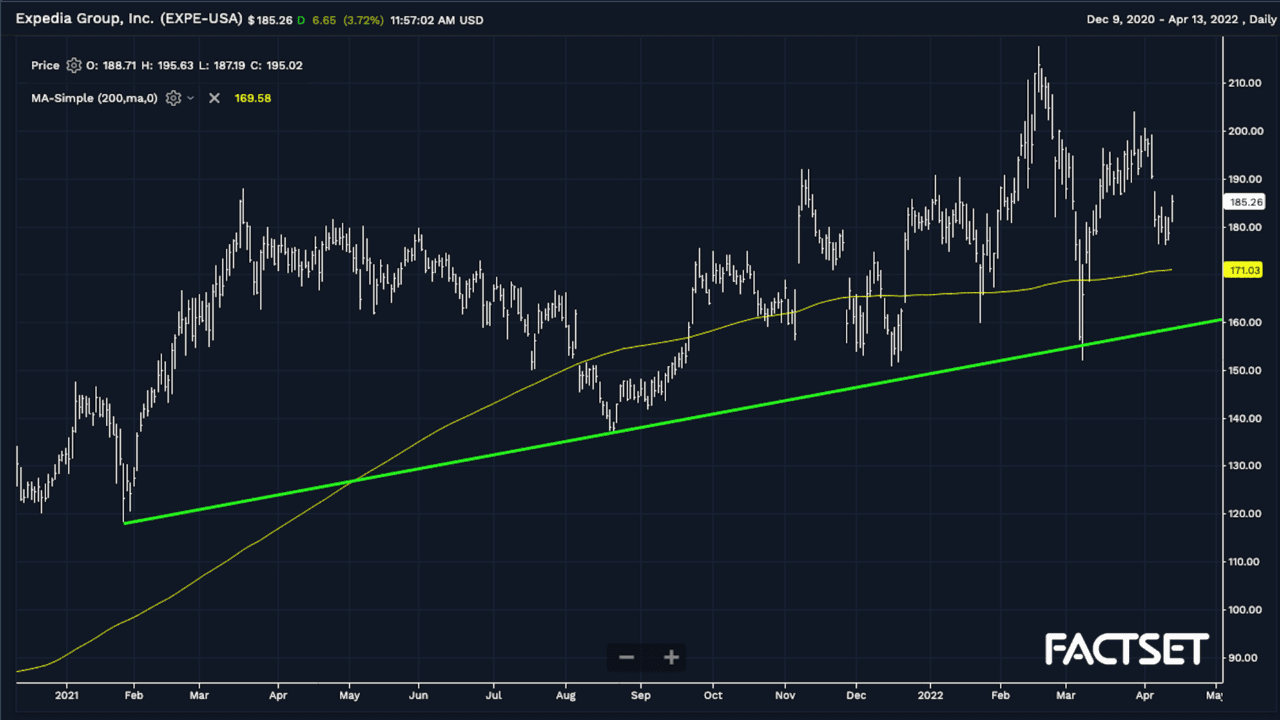Click the 185.26 current price axis tag
The width and height of the screenshot is (1280, 720).
coord(1245,202)
